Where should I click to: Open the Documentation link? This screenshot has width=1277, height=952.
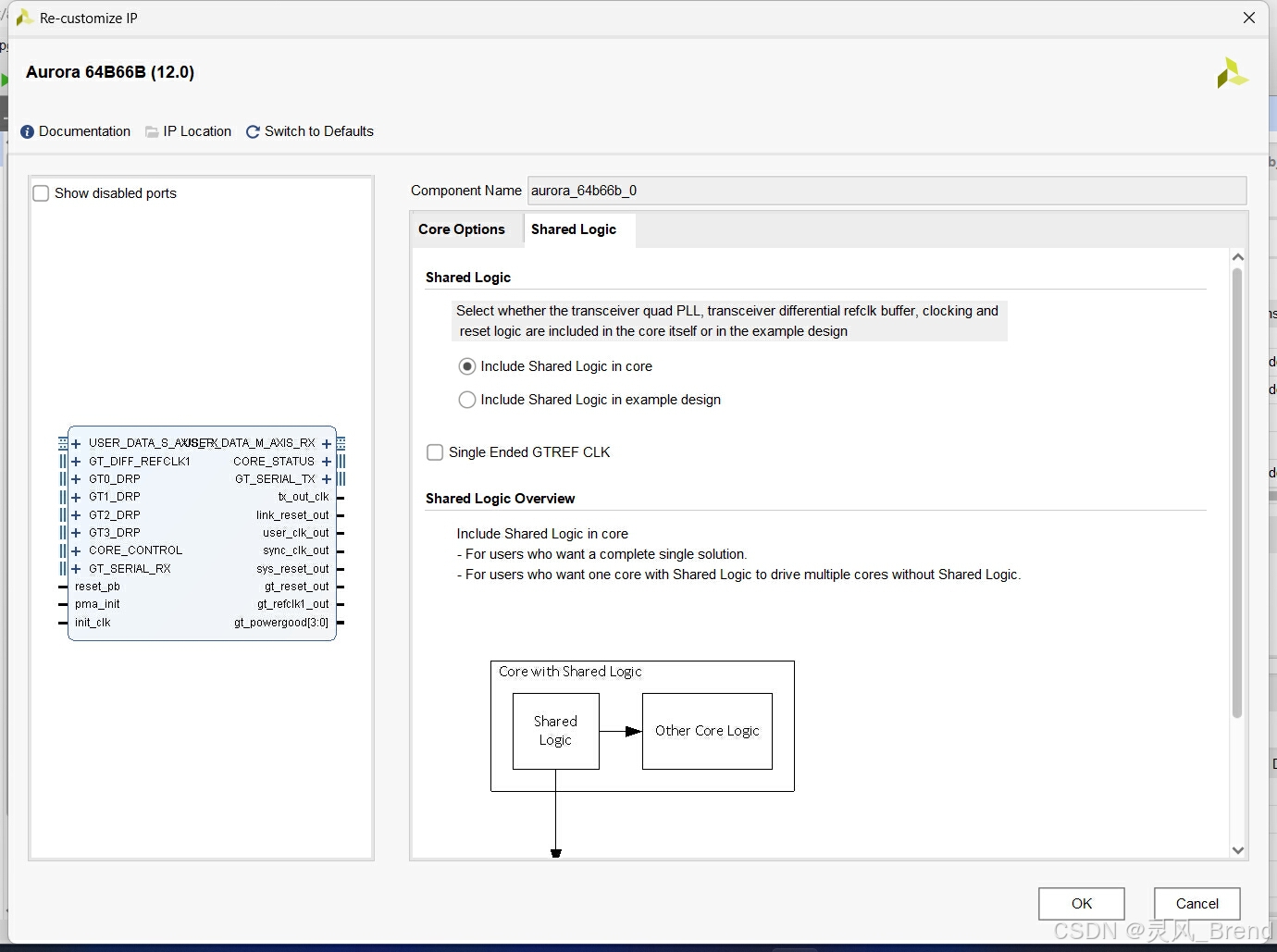84,131
